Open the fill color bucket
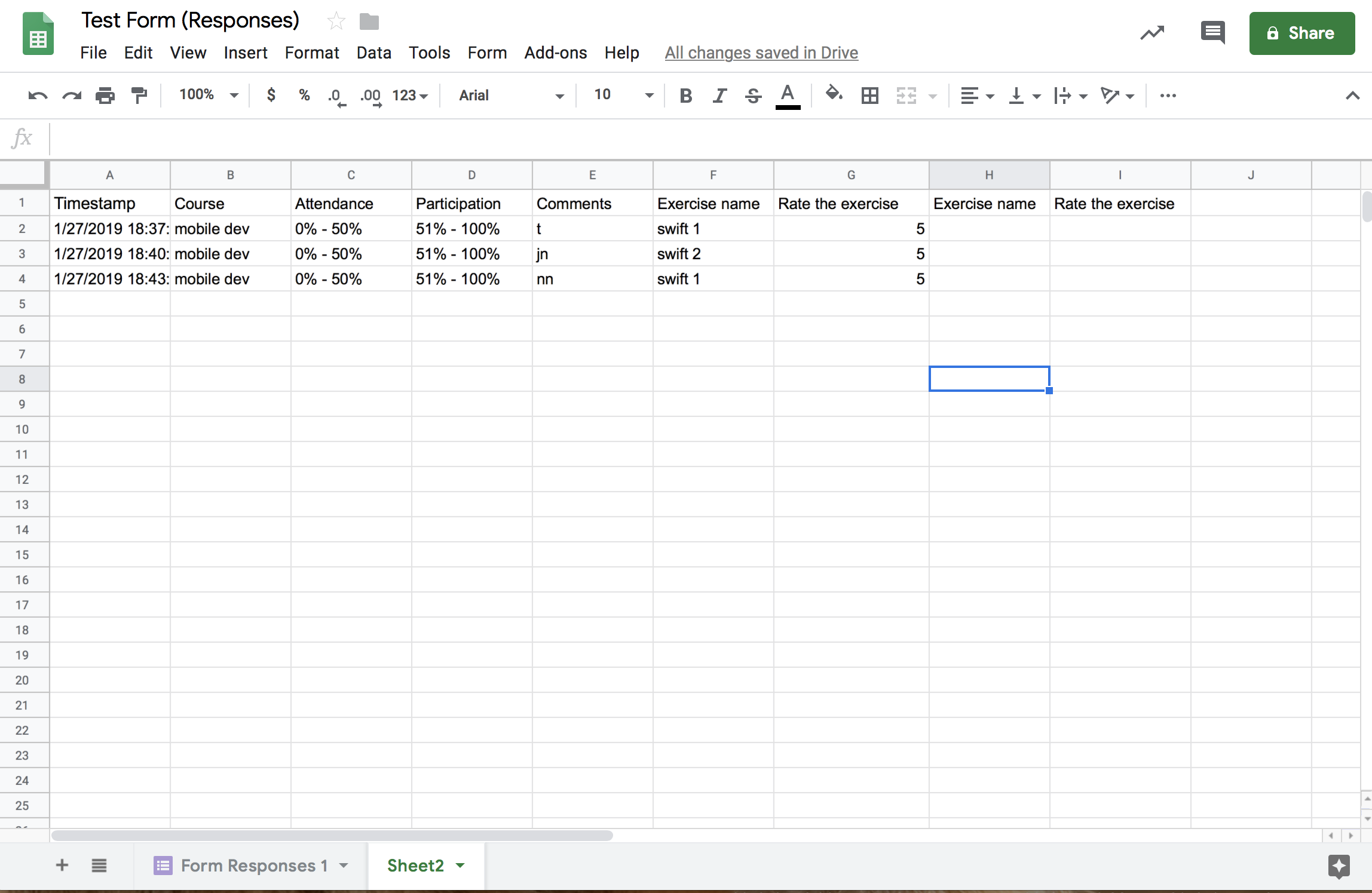1372x893 pixels. 834,94
